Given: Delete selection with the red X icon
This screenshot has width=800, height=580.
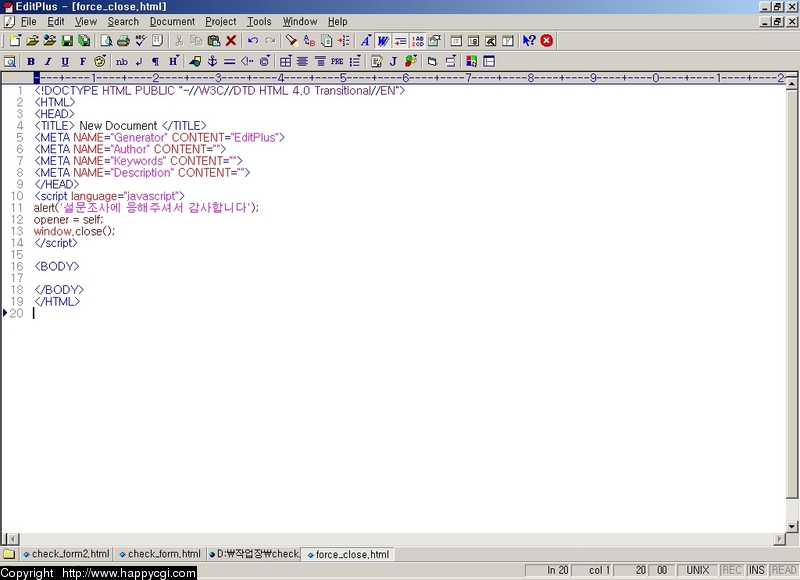Looking at the screenshot, I should pyautogui.click(x=231, y=41).
